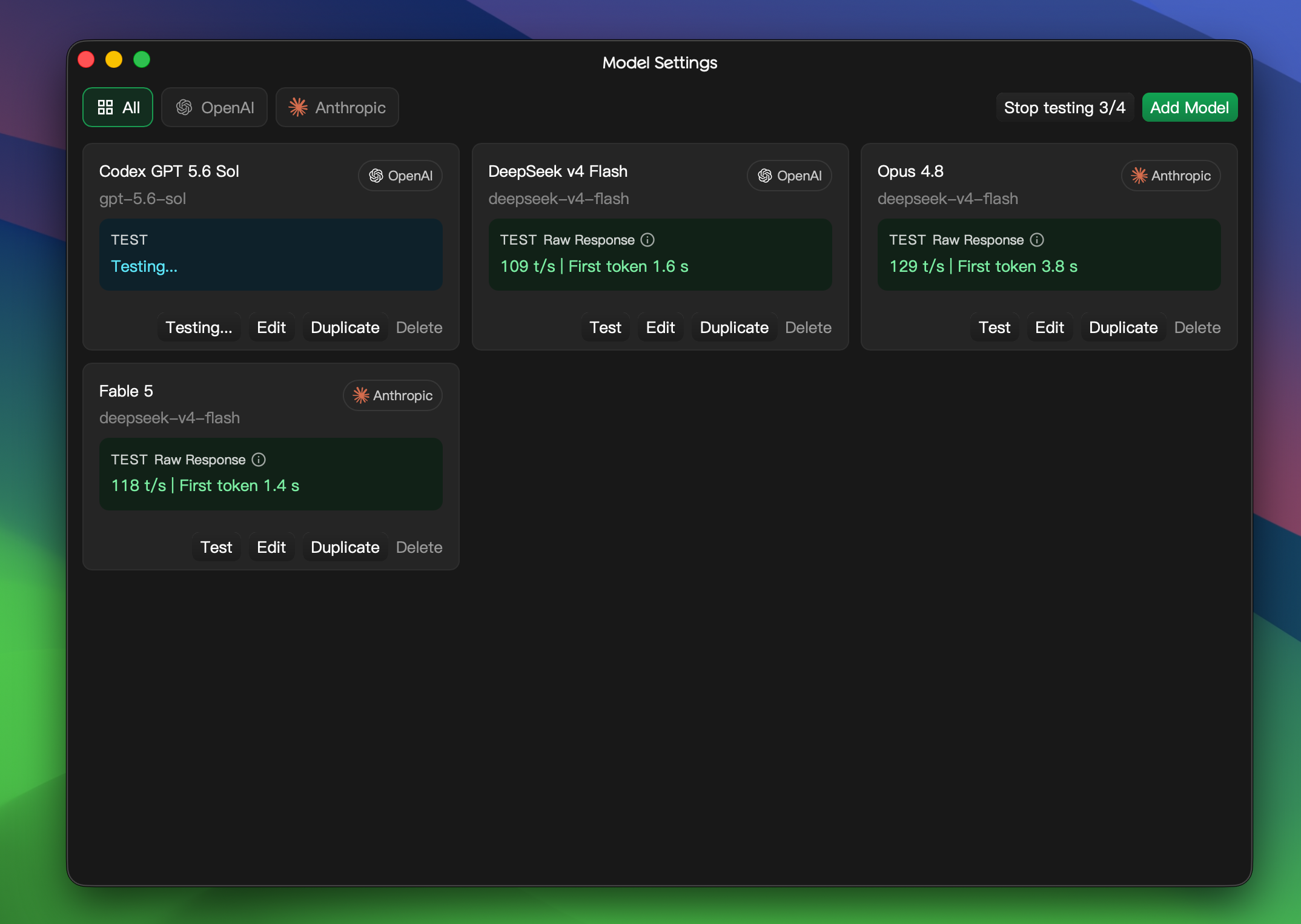Minimize the window with yellow button

click(x=114, y=59)
